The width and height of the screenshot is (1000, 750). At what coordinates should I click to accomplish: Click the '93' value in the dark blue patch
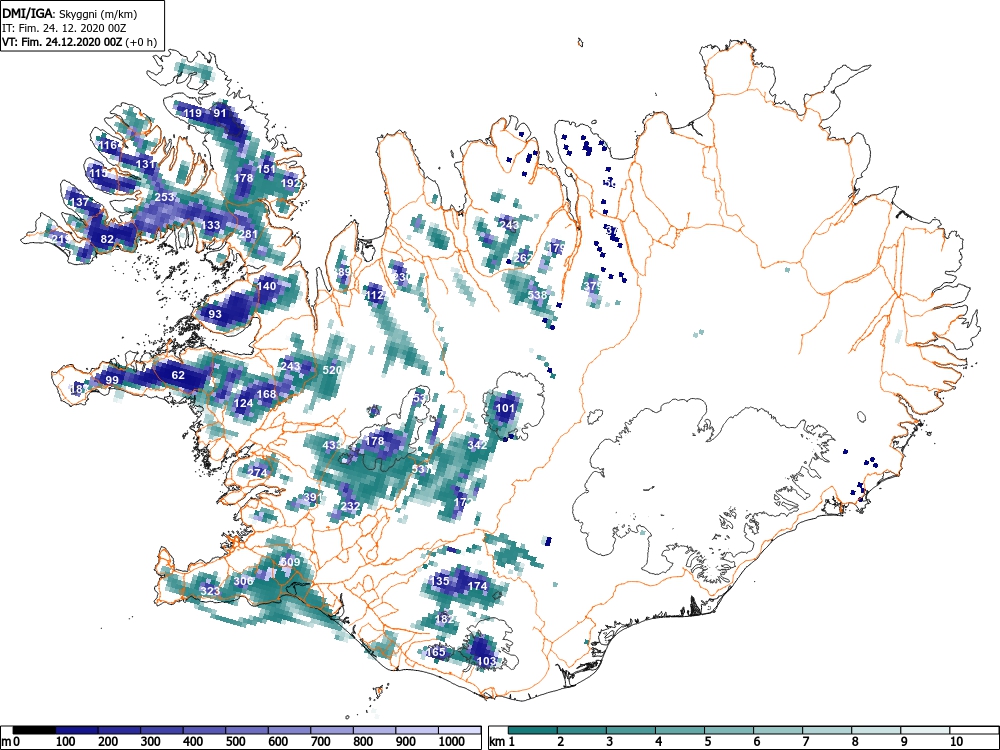[x=216, y=314]
